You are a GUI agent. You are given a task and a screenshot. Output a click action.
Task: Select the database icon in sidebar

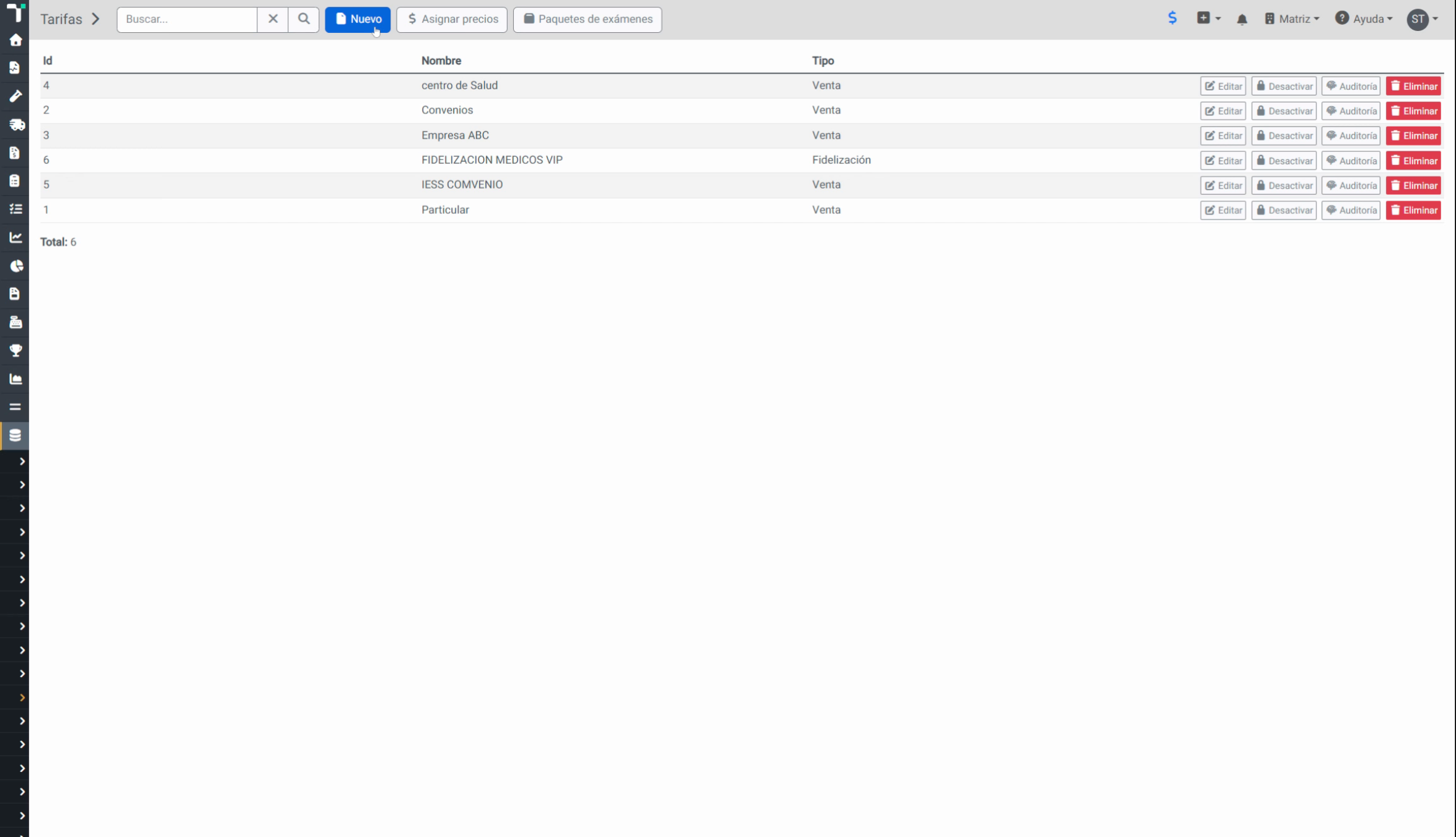pos(15,436)
